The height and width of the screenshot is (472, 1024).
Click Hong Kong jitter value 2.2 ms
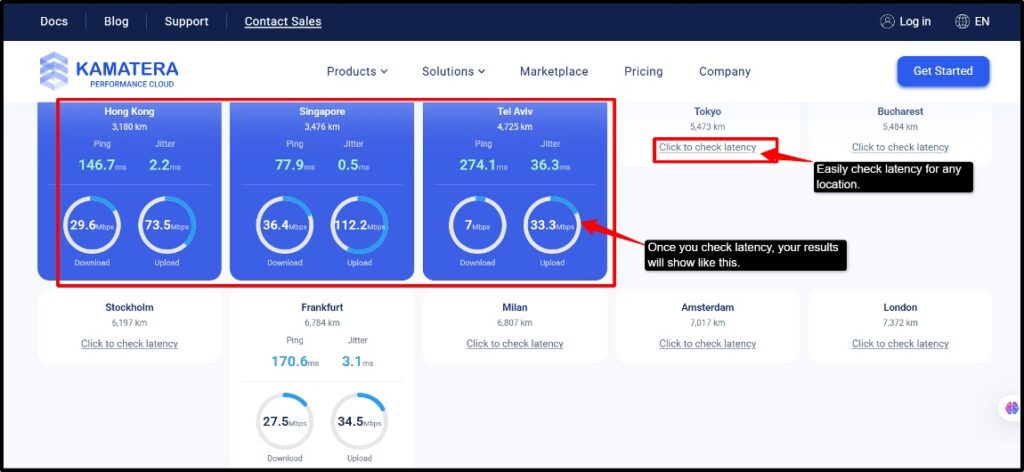tap(165, 165)
